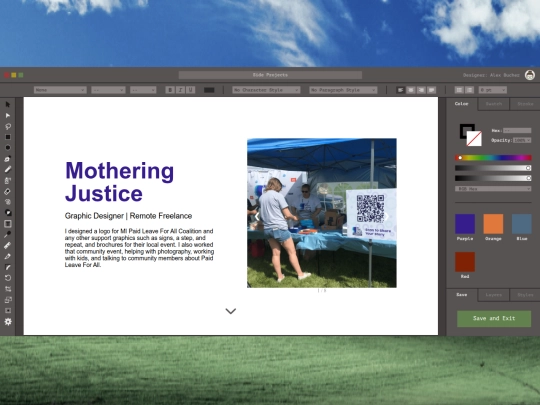Image resolution: width=540 pixels, height=405 pixels.
Task: Set text alignment to right
Action: 421,90
